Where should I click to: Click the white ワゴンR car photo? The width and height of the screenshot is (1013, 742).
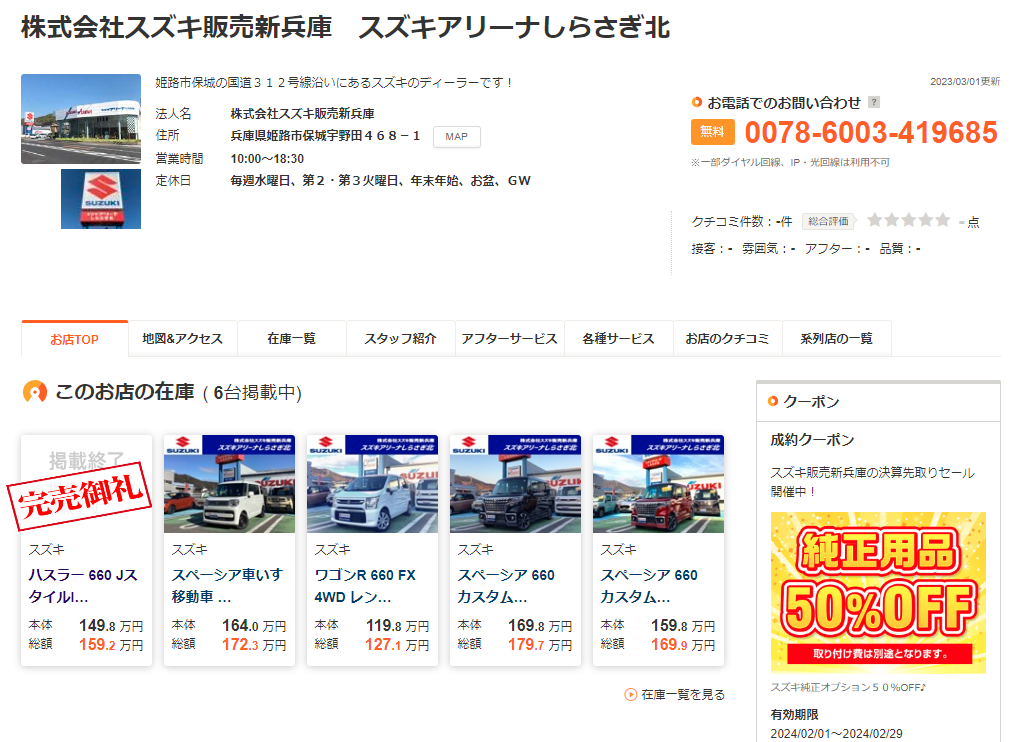tap(373, 484)
